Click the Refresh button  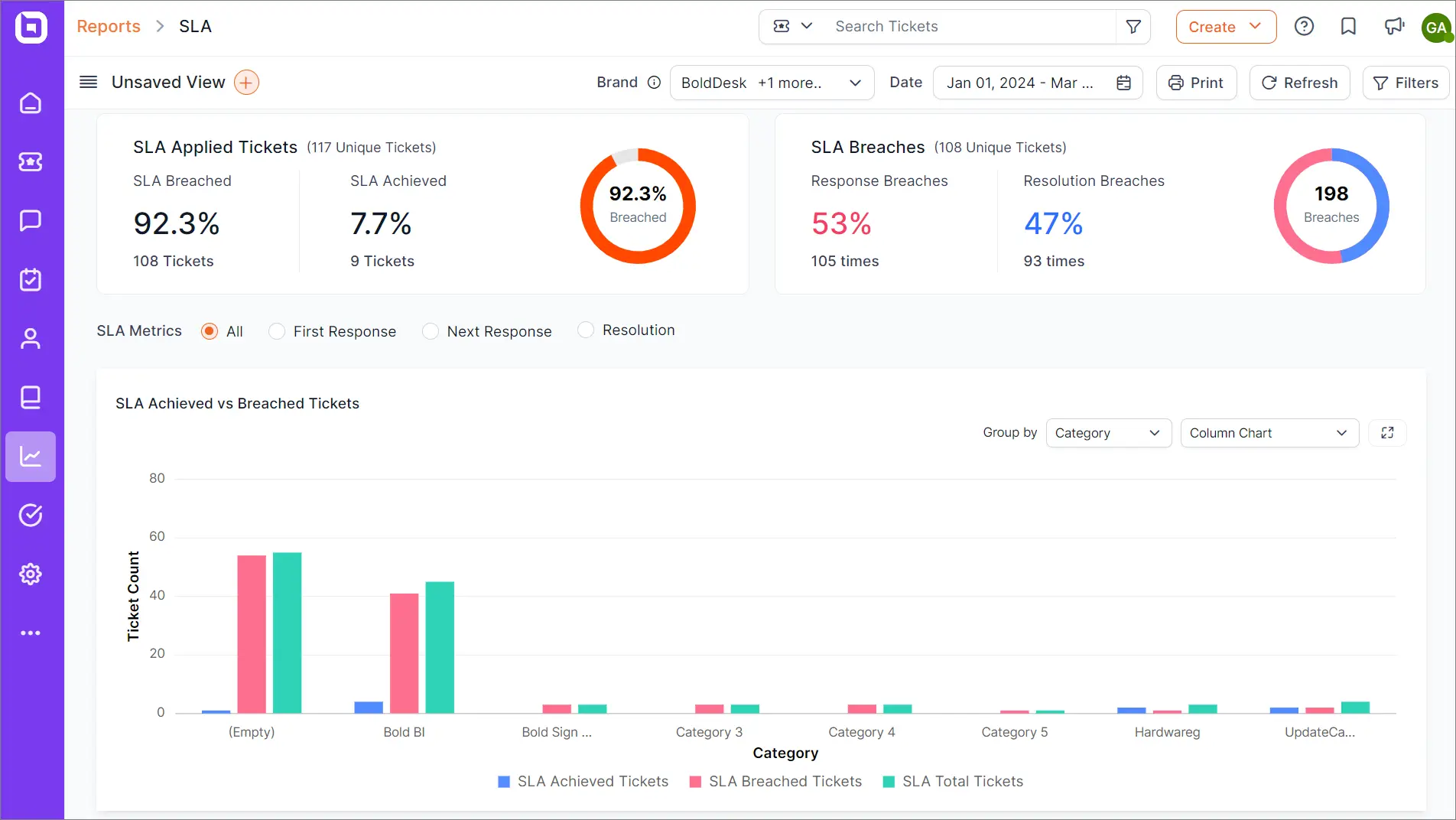1299,83
